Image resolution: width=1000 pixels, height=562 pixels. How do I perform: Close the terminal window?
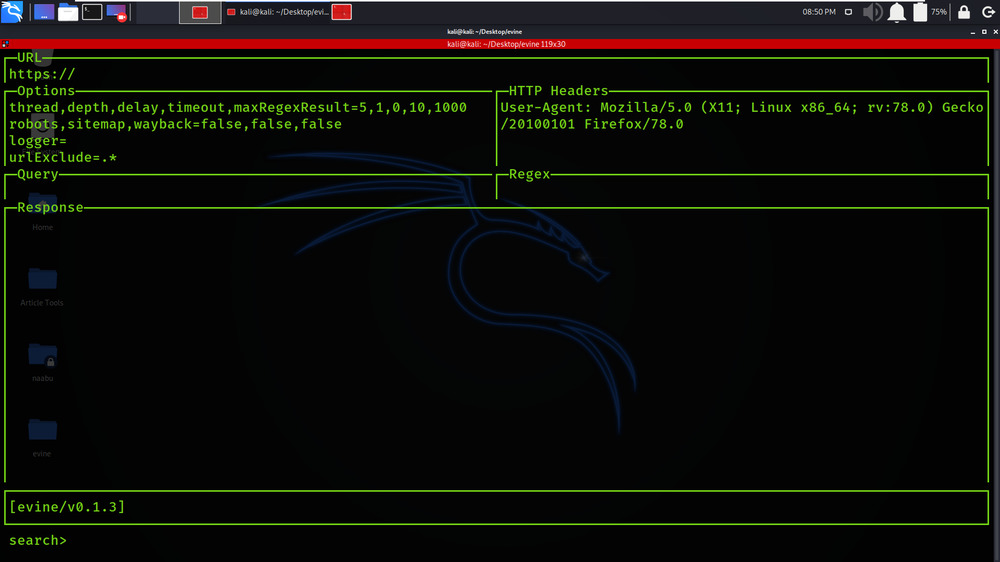[996, 31]
